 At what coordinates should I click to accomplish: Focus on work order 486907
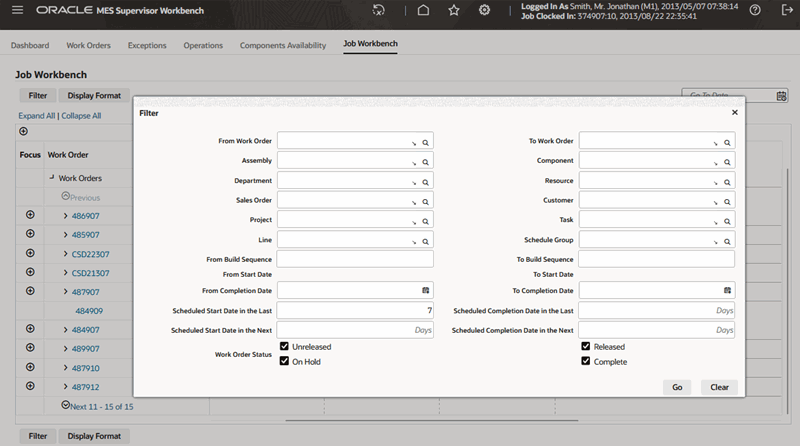pos(30,215)
